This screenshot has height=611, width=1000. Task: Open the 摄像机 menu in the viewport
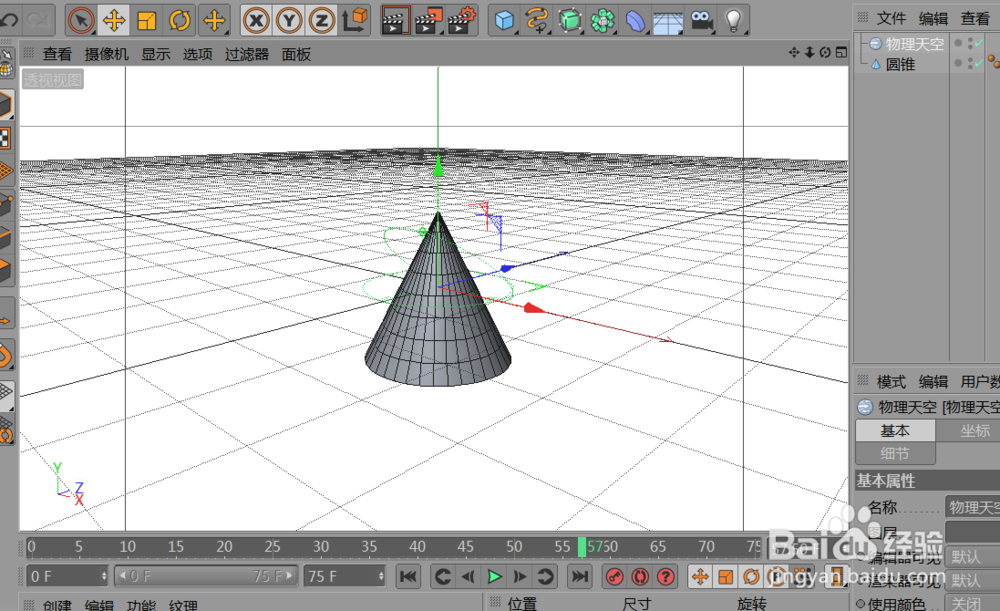105,55
